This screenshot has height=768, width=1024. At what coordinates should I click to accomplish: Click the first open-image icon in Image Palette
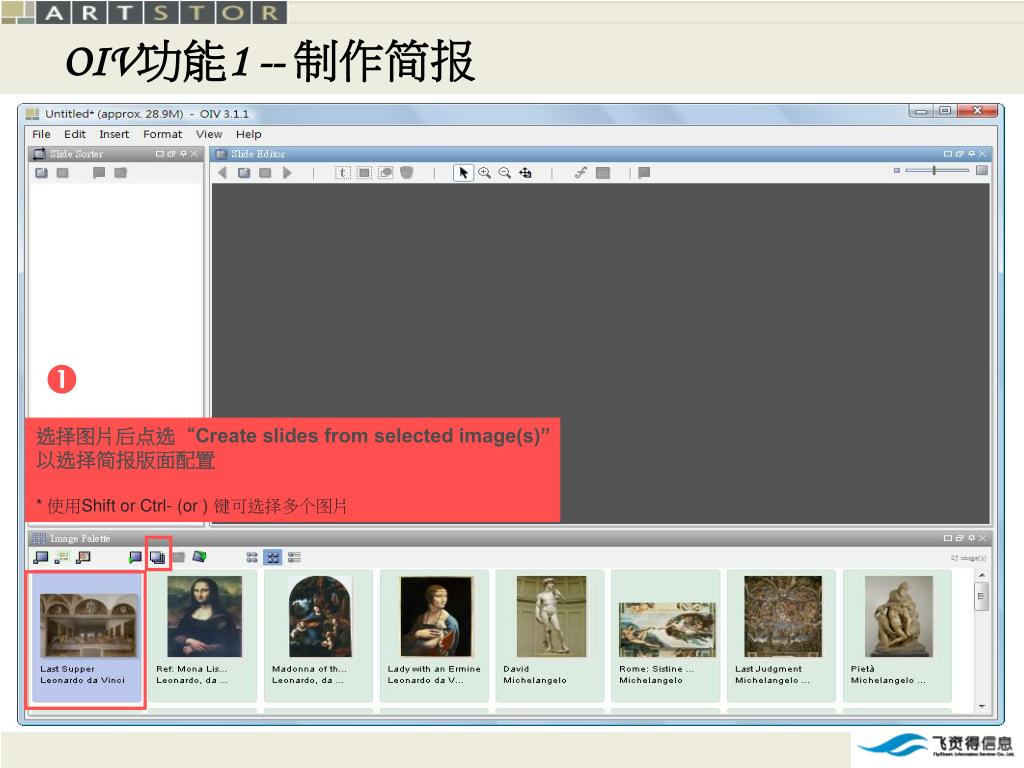[41, 557]
